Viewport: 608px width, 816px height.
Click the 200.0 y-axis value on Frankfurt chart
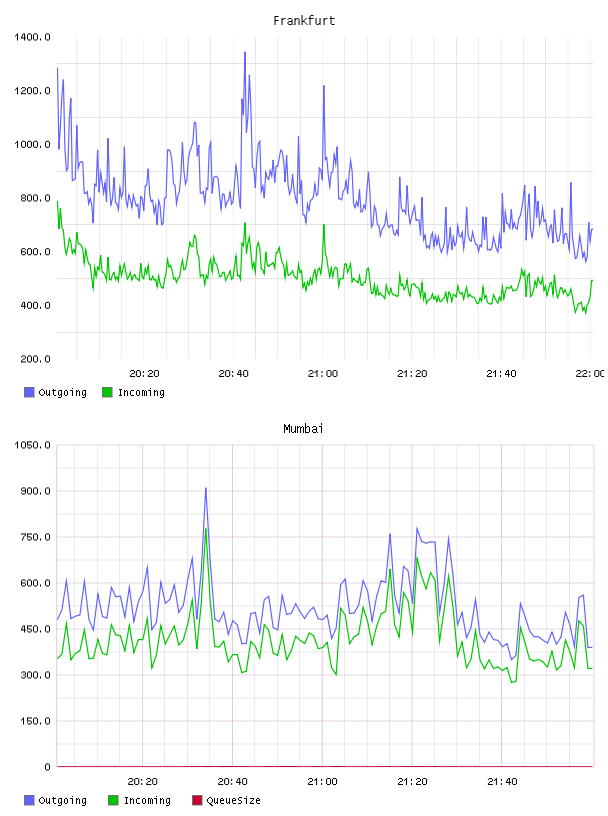35,359
